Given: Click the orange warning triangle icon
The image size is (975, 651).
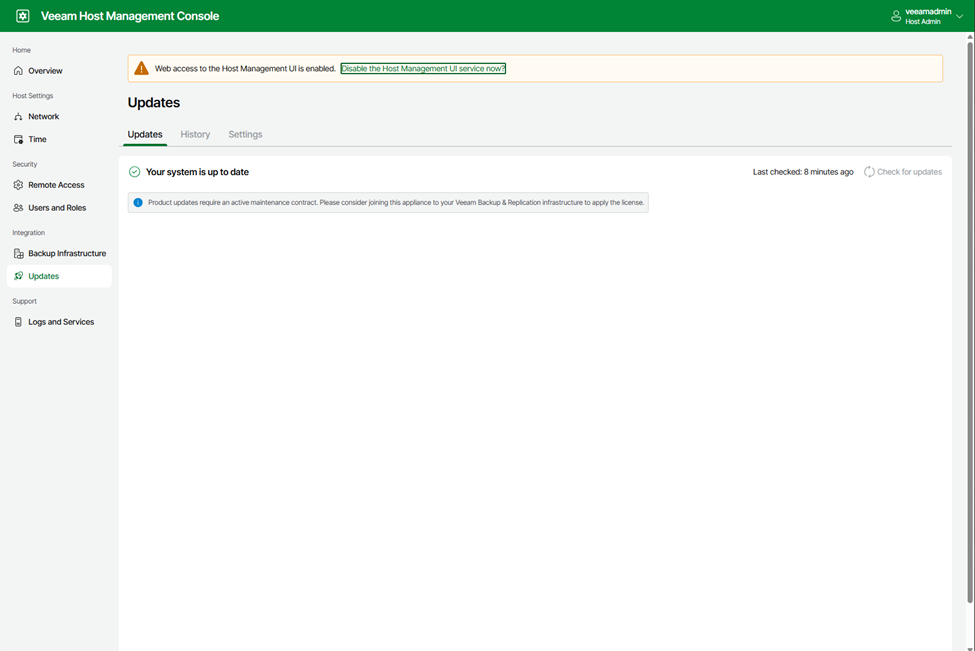Looking at the screenshot, I should click(x=141, y=69).
